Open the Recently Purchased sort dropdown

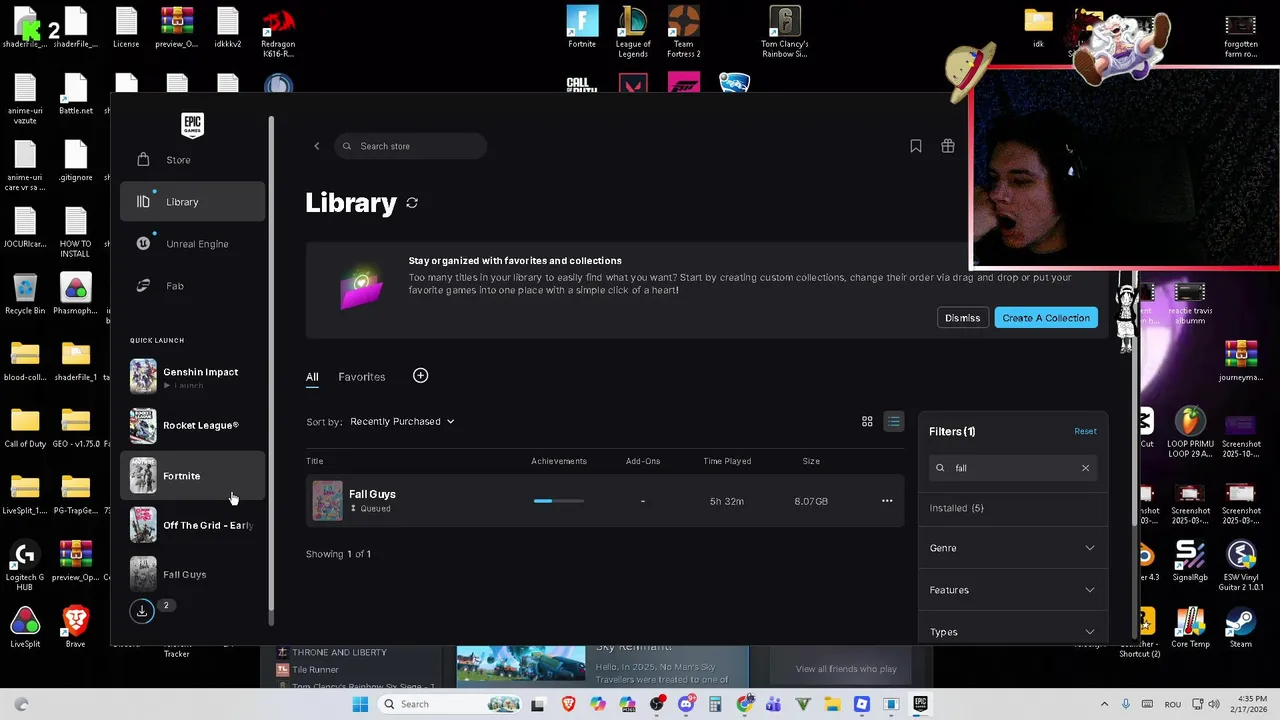(402, 422)
